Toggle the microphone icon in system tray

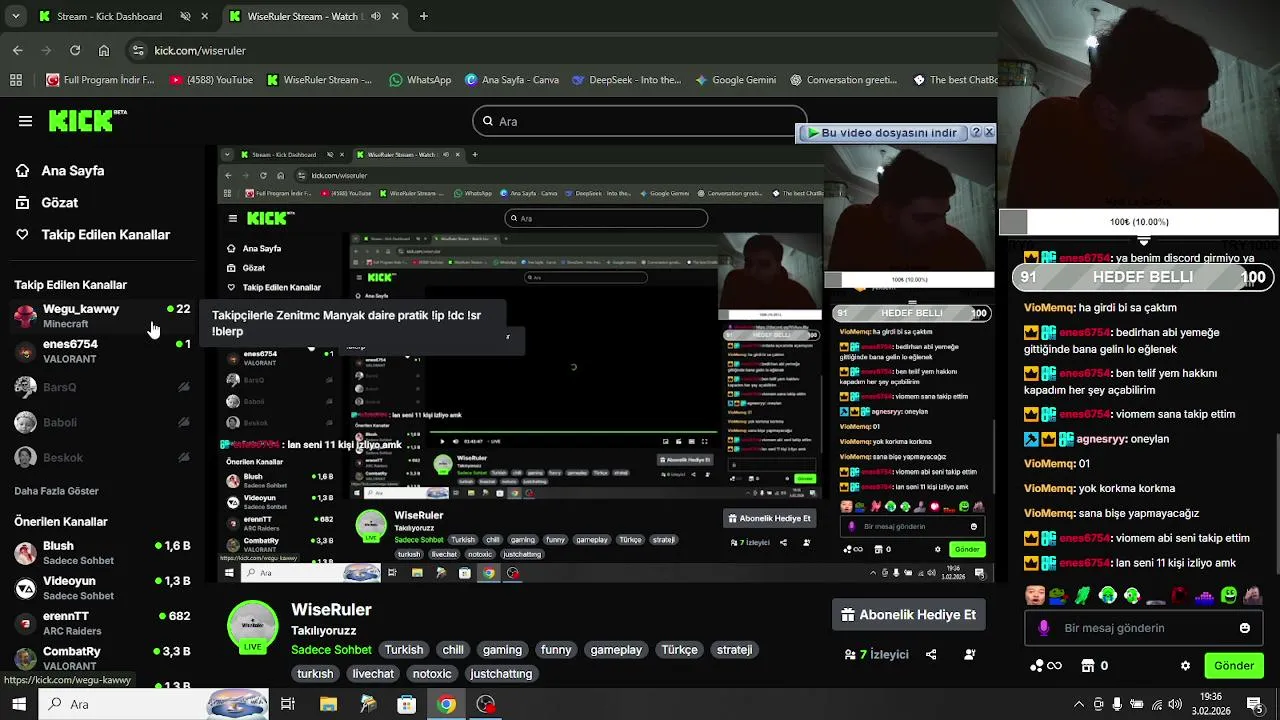tap(1117, 704)
